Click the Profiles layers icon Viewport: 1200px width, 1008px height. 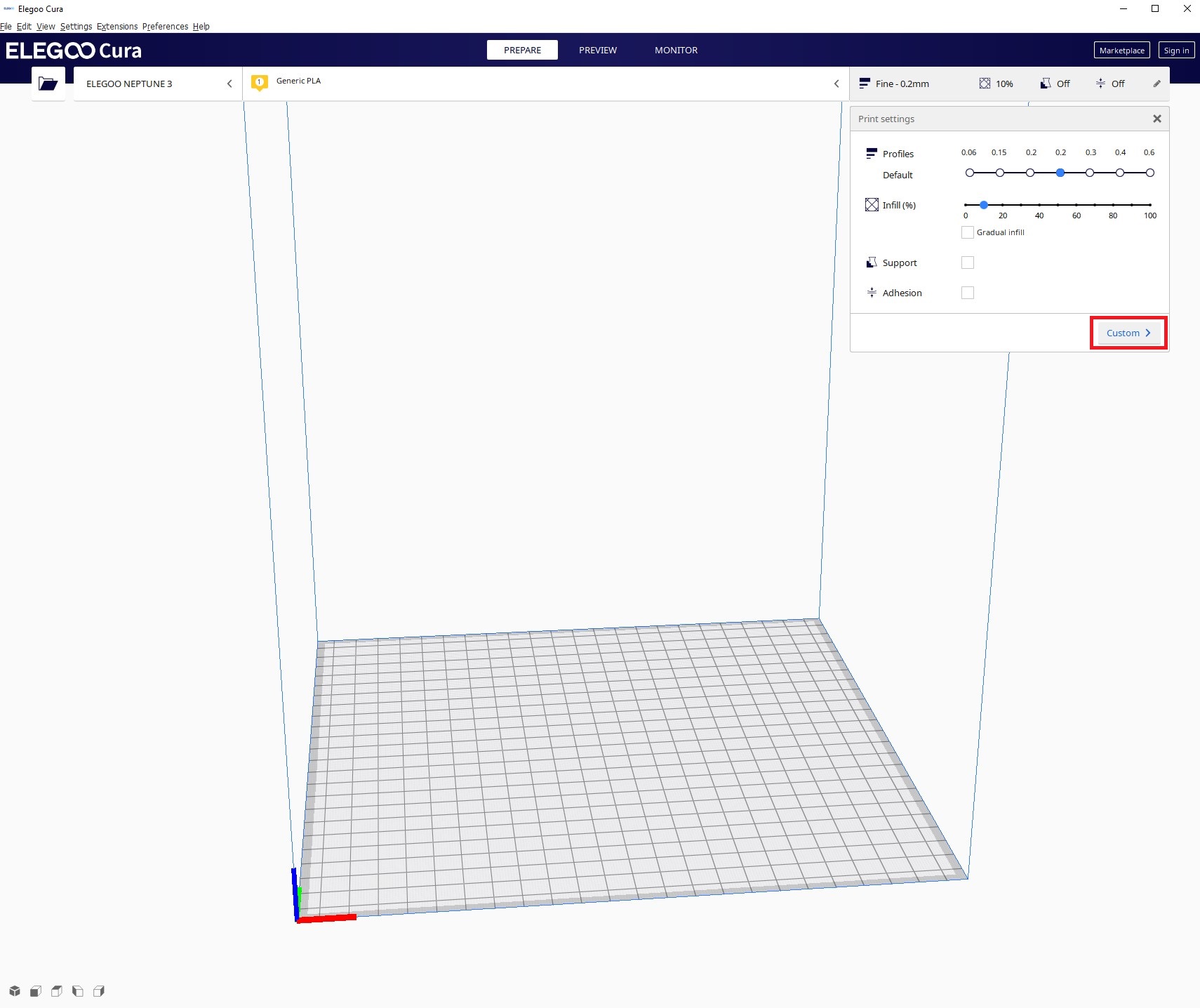pyautogui.click(x=872, y=153)
